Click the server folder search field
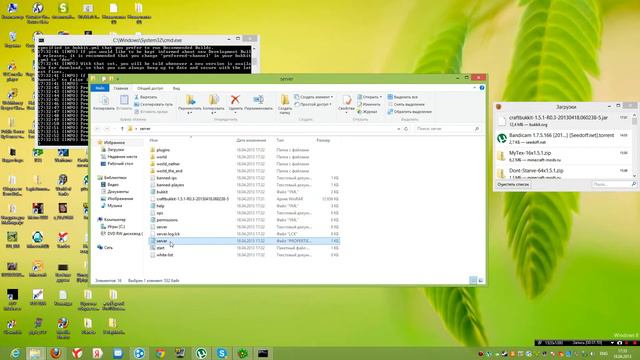Image resolution: width=640 pixels, height=360 pixels. click(447, 129)
